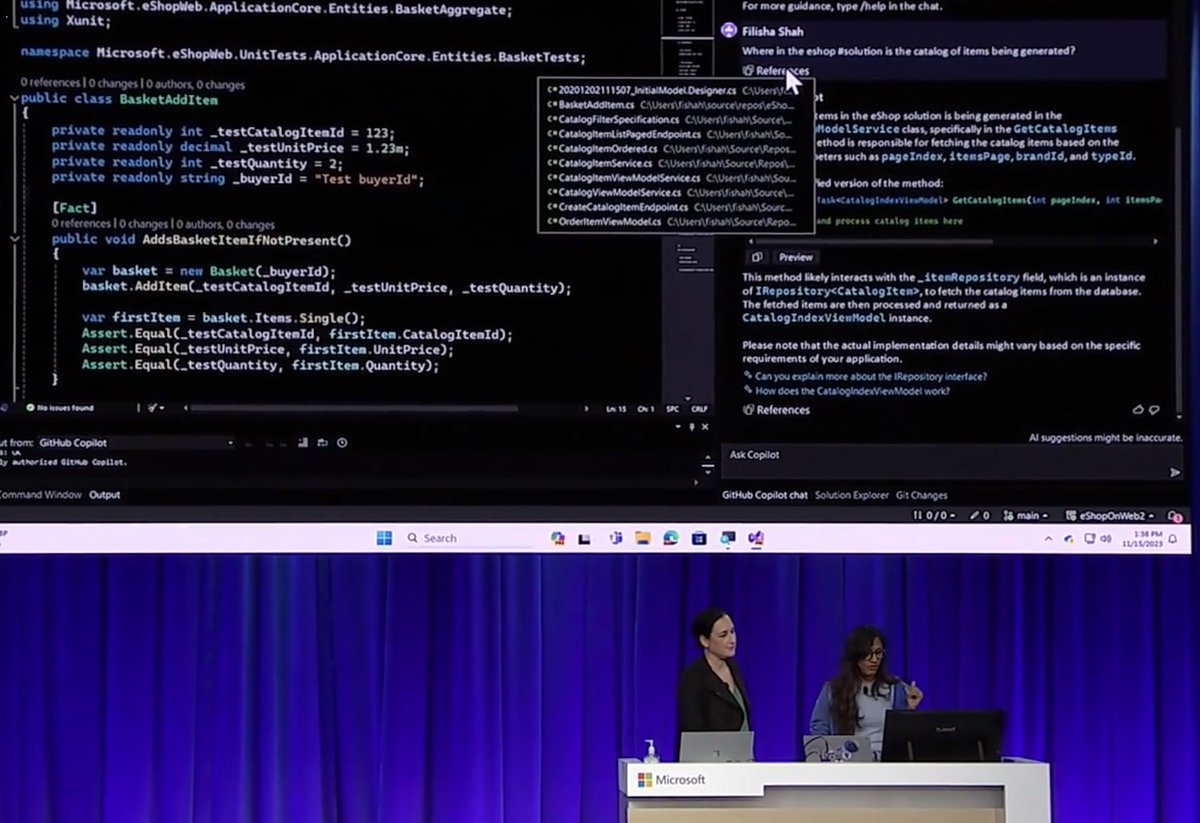Click the taskbar Search box
The width and height of the screenshot is (1200, 823).
(x=470, y=538)
